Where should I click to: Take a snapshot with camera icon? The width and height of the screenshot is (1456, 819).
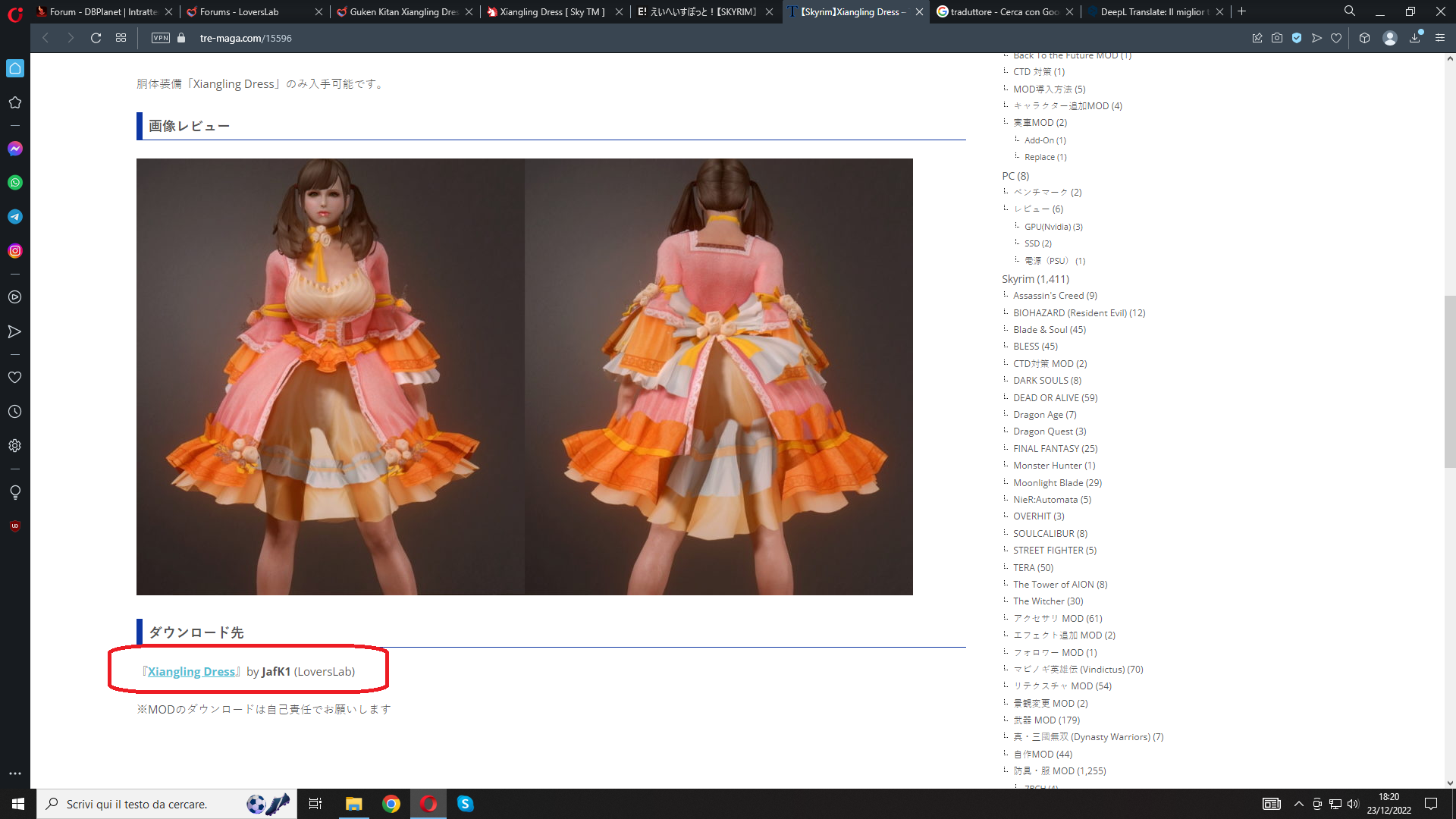pos(1277,38)
